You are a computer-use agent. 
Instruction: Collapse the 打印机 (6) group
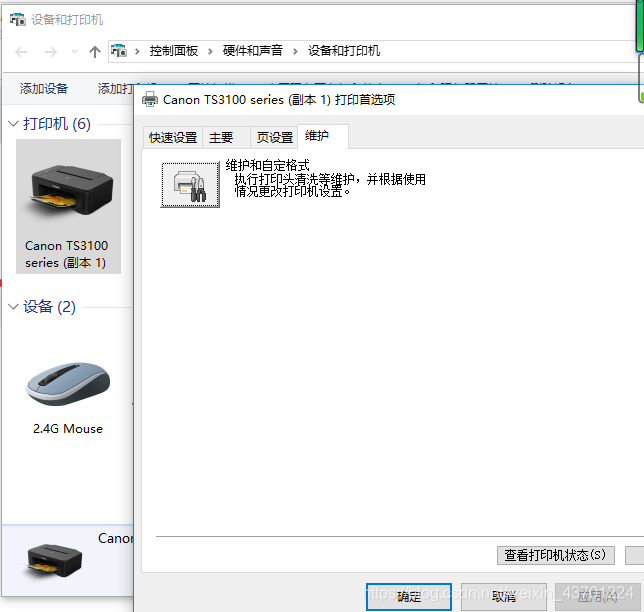13,124
